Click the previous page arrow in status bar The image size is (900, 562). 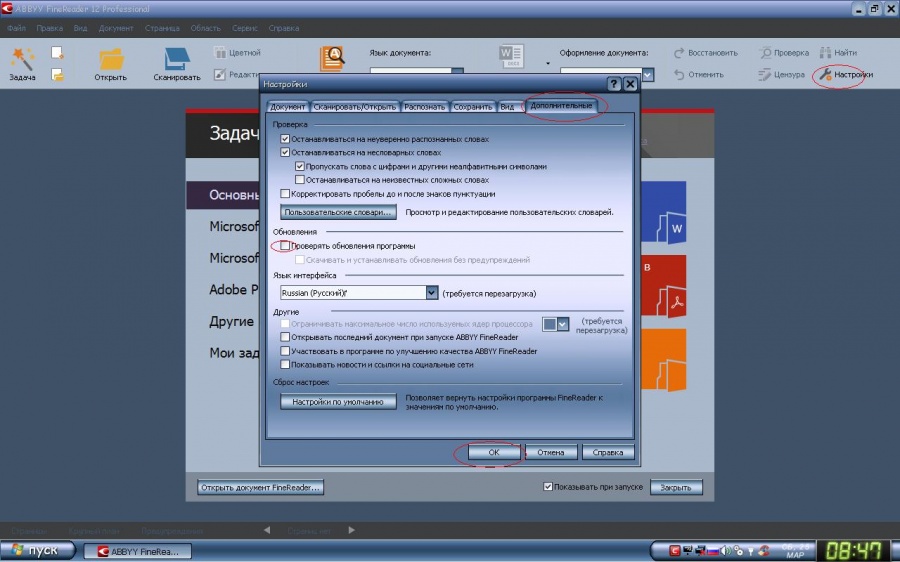267,530
